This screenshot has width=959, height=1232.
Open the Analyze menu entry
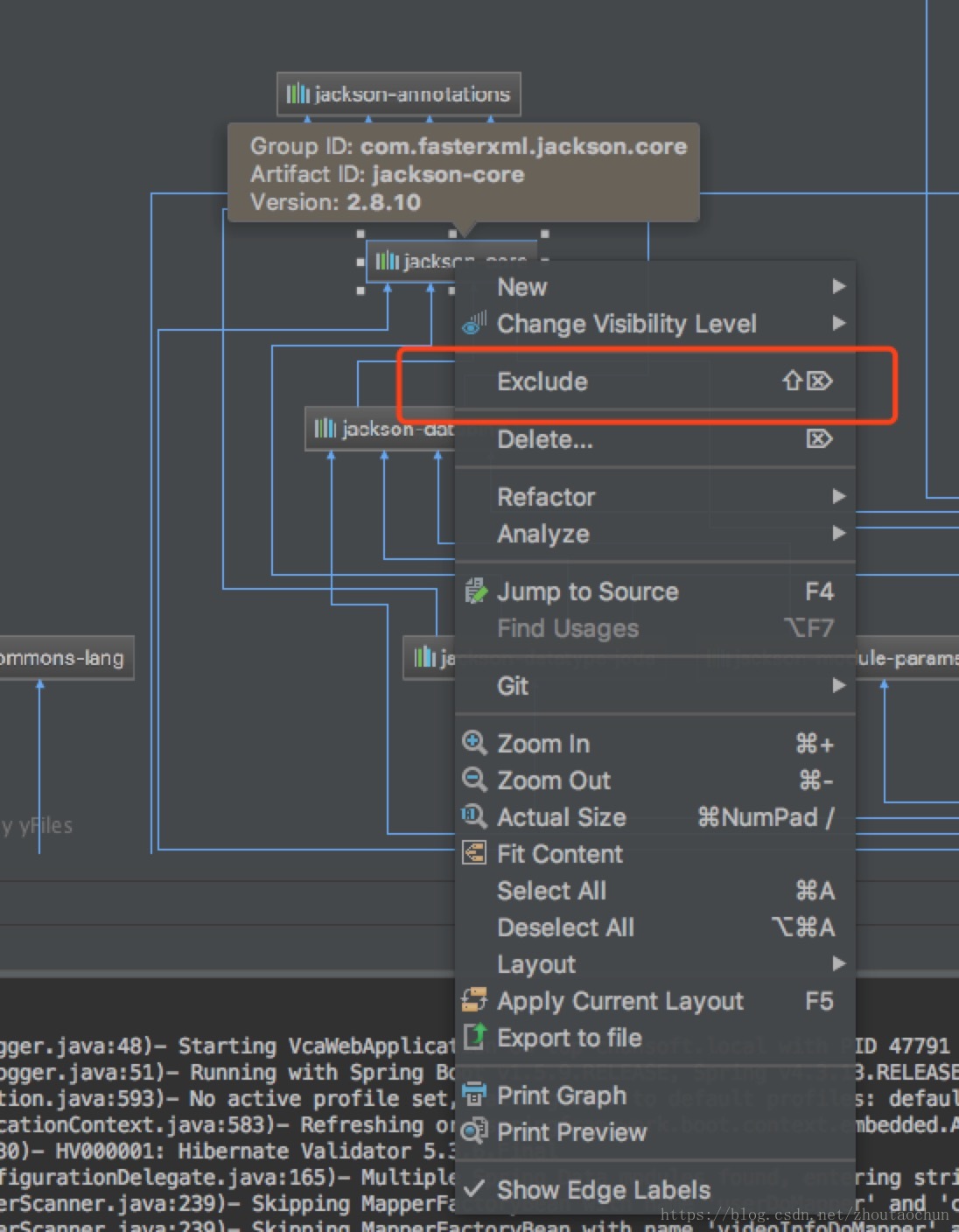click(654, 534)
